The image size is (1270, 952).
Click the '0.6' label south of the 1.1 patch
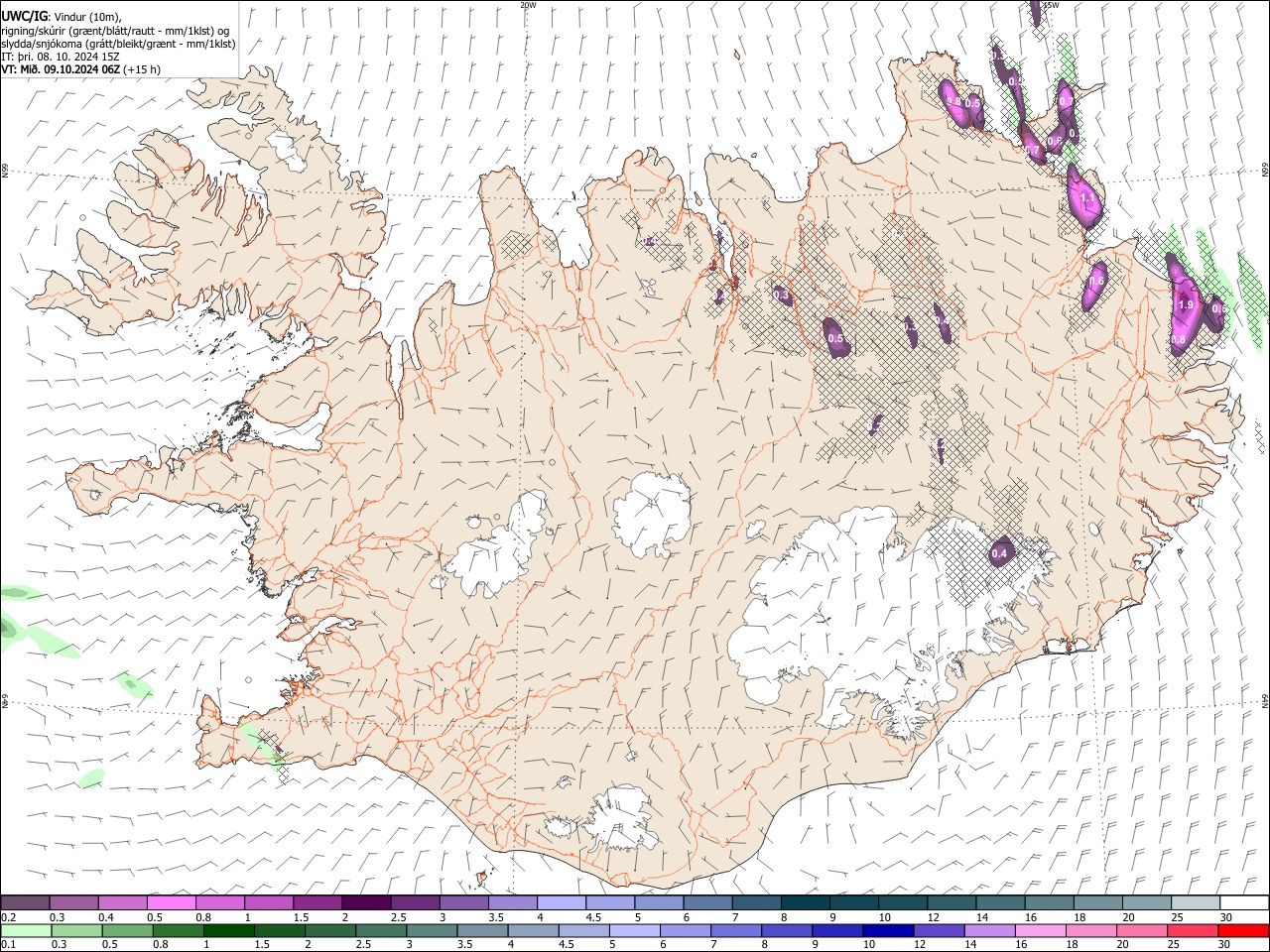(x=1095, y=282)
